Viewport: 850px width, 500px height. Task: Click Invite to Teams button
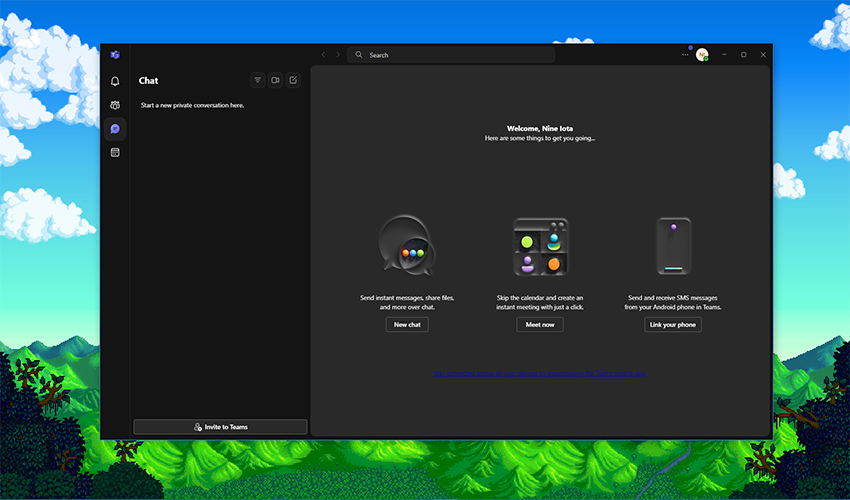point(220,427)
